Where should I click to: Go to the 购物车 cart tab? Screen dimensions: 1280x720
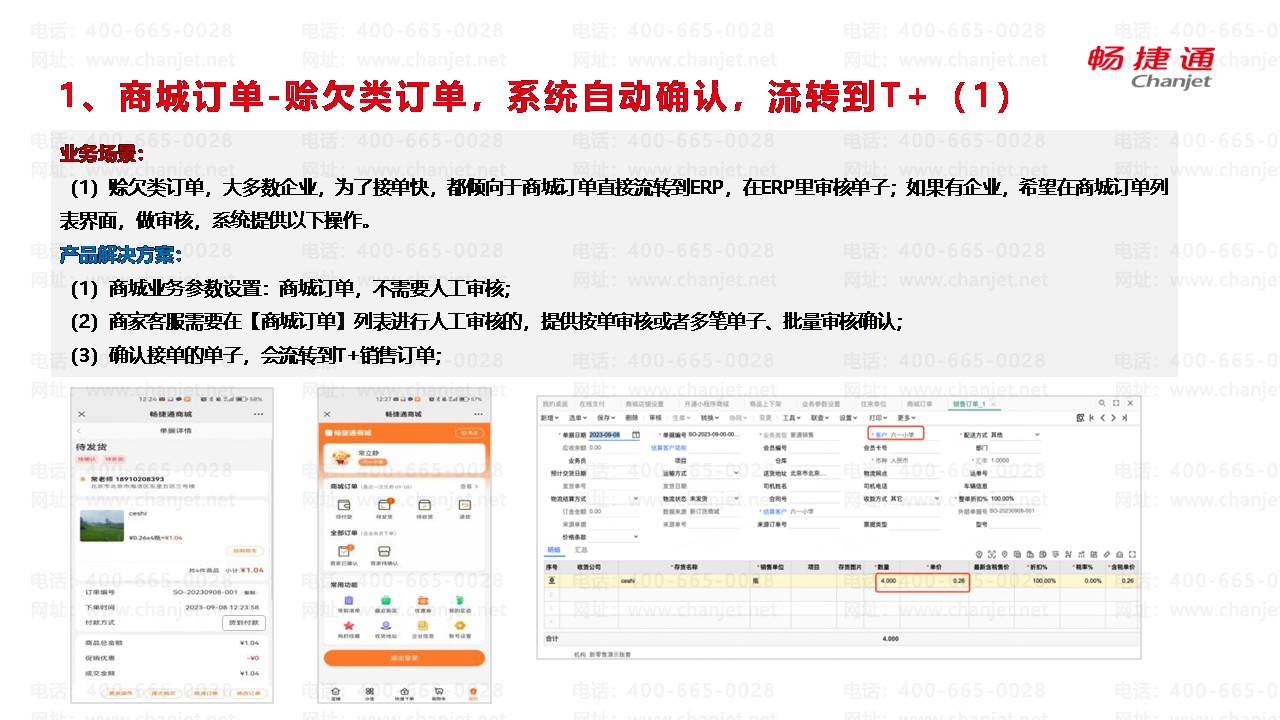pos(438,692)
